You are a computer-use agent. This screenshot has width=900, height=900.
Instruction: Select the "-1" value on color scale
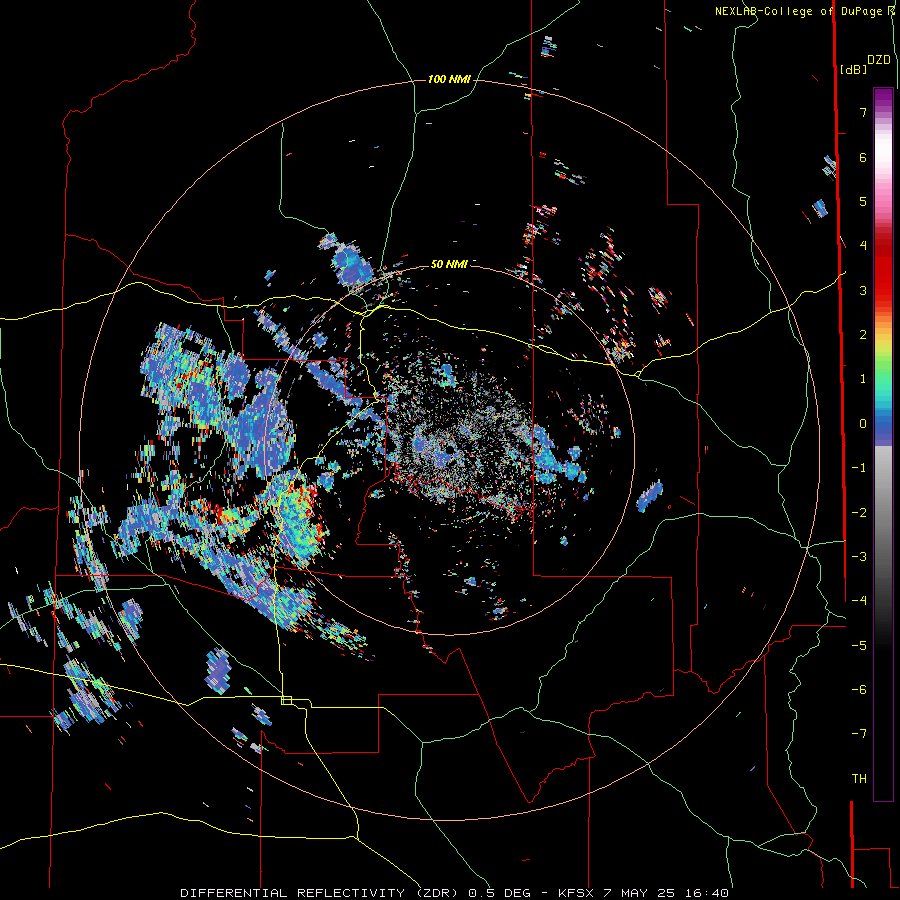point(859,468)
